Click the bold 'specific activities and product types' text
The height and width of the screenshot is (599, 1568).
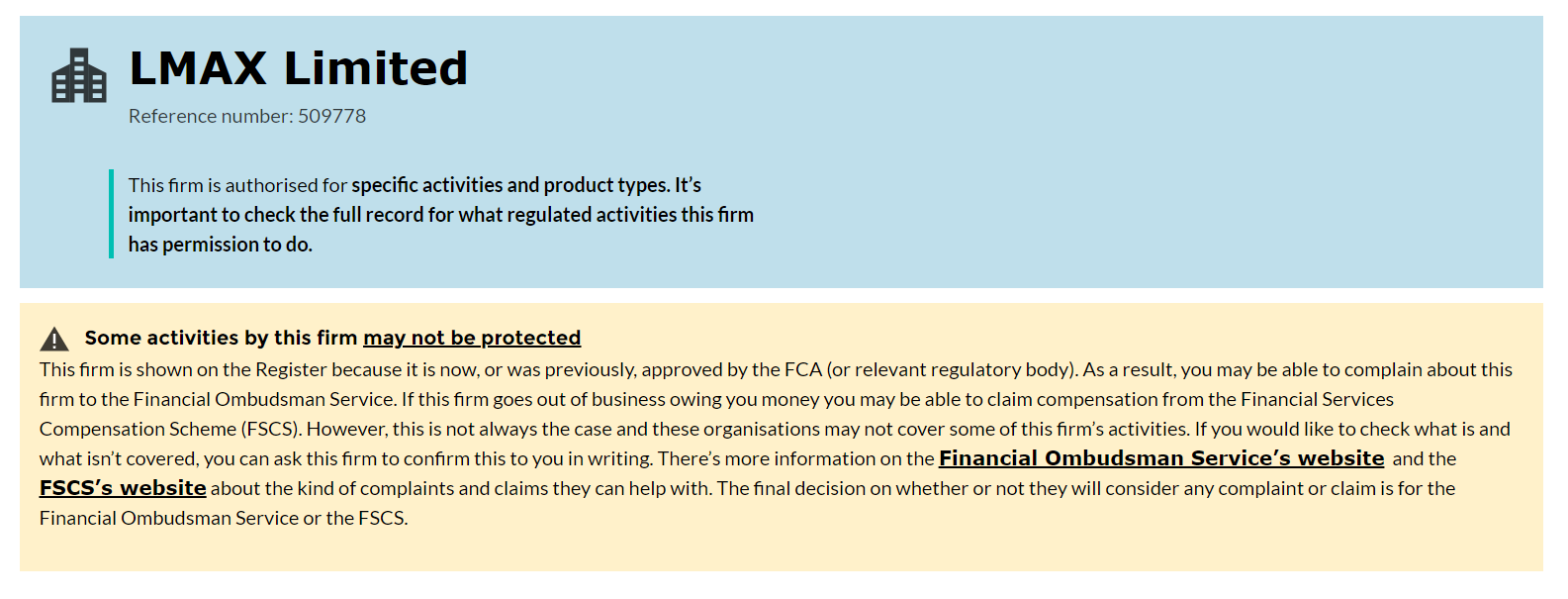click(510, 185)
